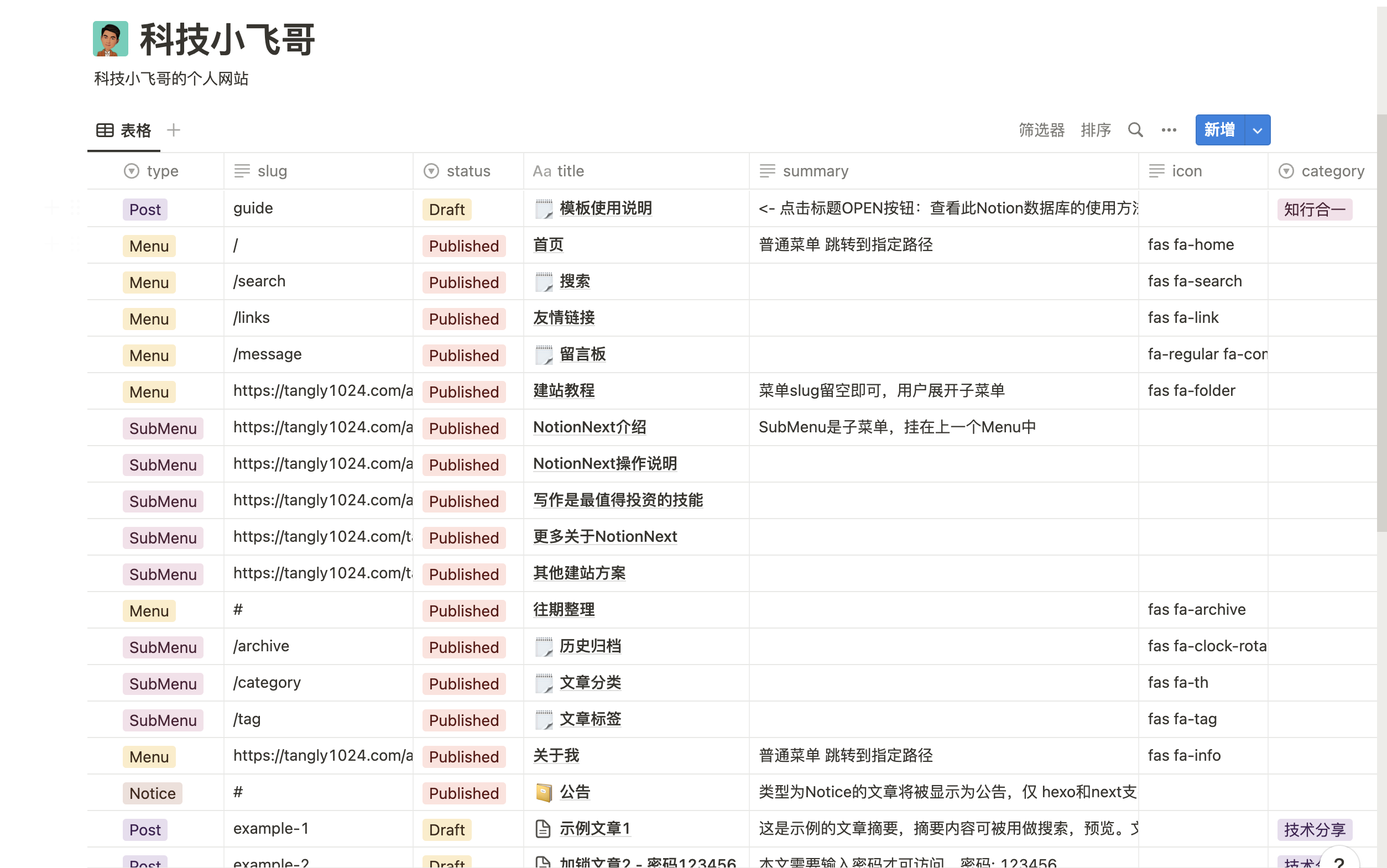Click page icon of 模板使用说明 row
Screen dimensions: 1387x868
coord(543,208)
